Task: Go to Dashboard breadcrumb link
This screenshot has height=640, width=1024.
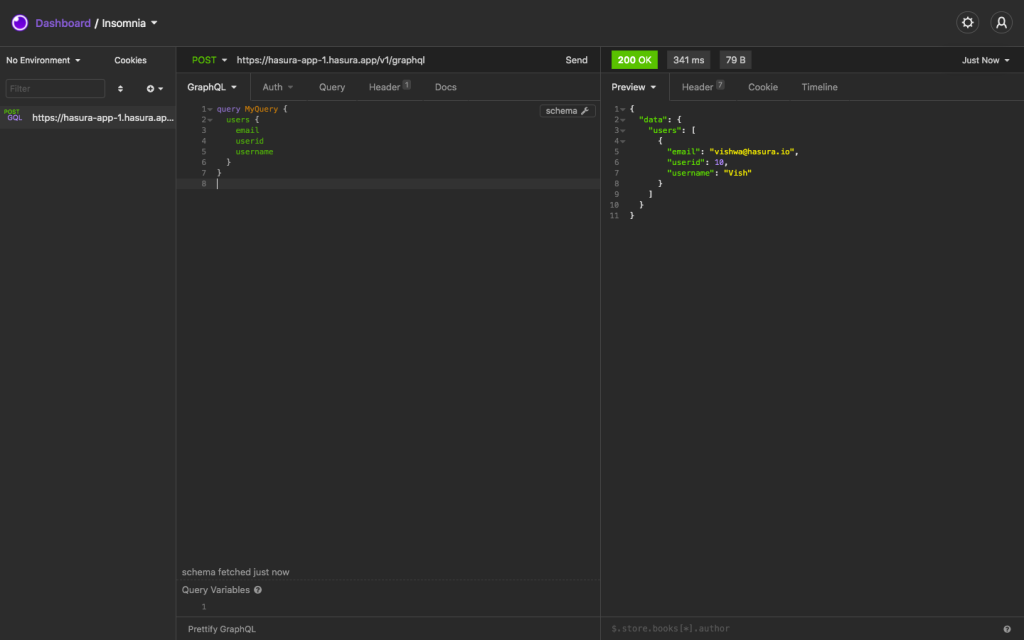Action: pos(63,23)
